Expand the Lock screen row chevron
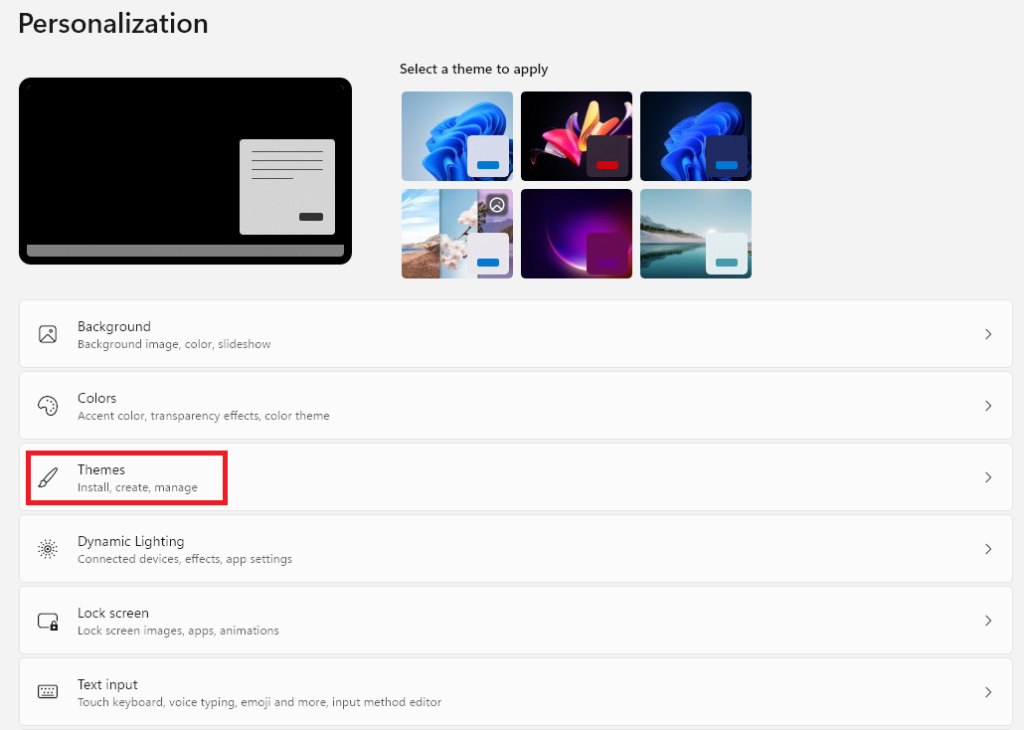Screen dimensions: 1024x730 pyautogui.click(x=988, y=620)
